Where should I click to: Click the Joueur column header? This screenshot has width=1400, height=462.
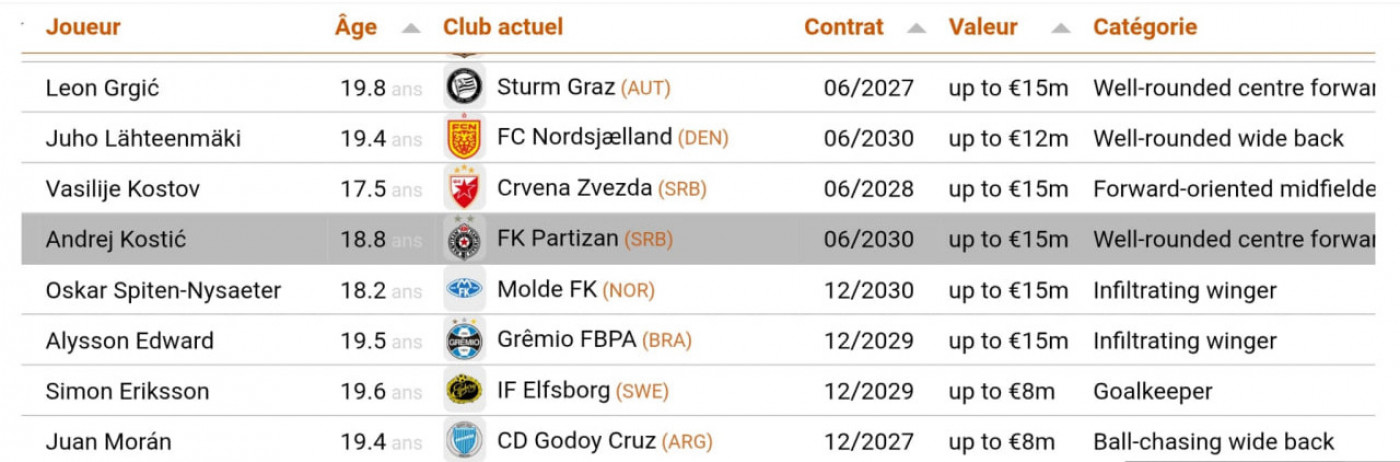(83, 27)
